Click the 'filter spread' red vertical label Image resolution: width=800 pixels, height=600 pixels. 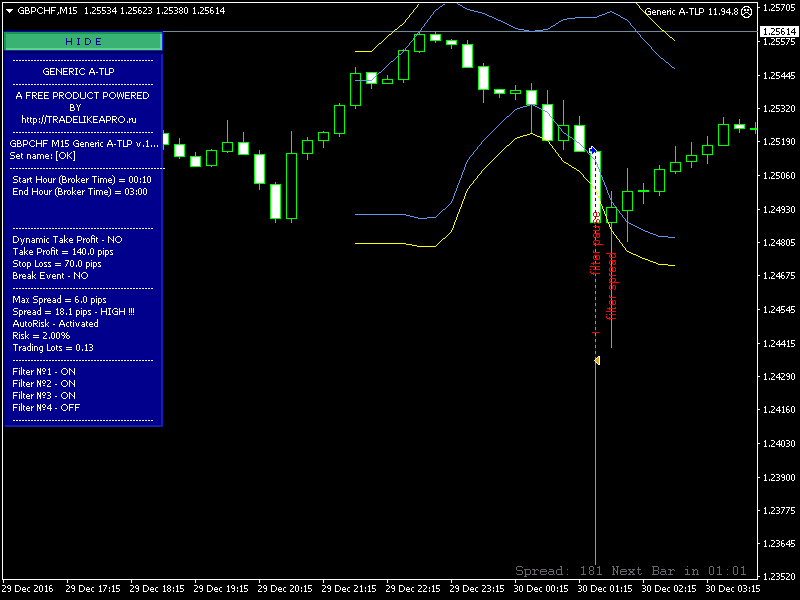pos(611,286)
